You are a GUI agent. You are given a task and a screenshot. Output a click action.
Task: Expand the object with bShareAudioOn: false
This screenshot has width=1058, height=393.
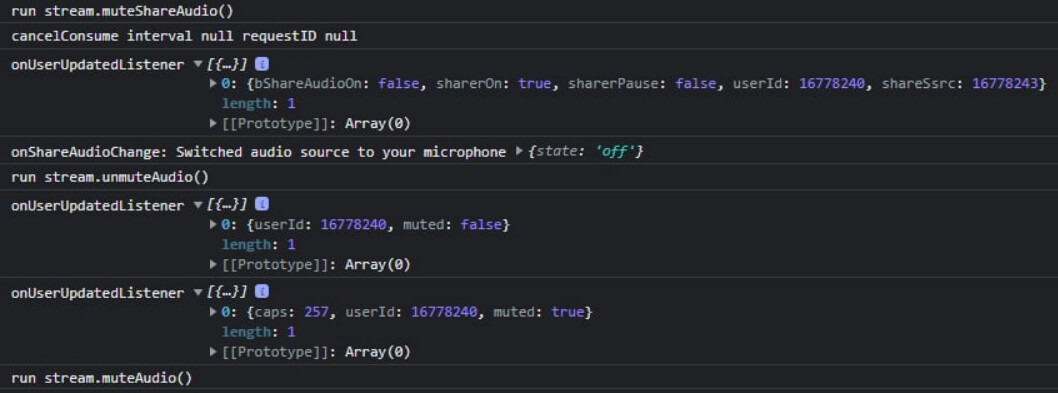tap(214, 84)
